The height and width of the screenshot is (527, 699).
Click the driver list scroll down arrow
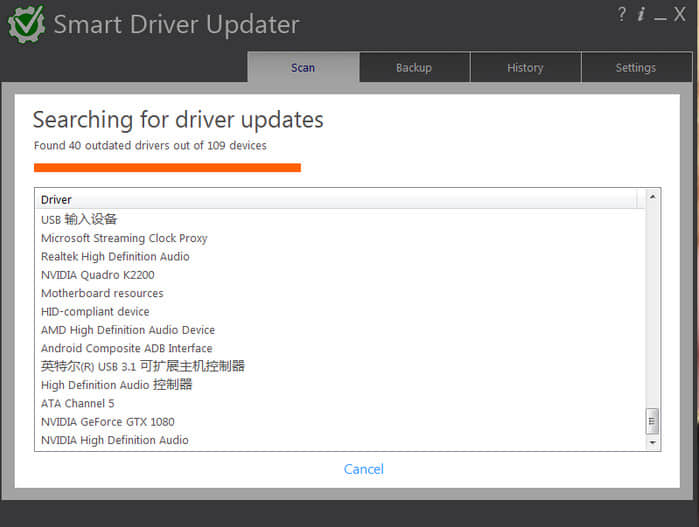[x=652, y=442]
